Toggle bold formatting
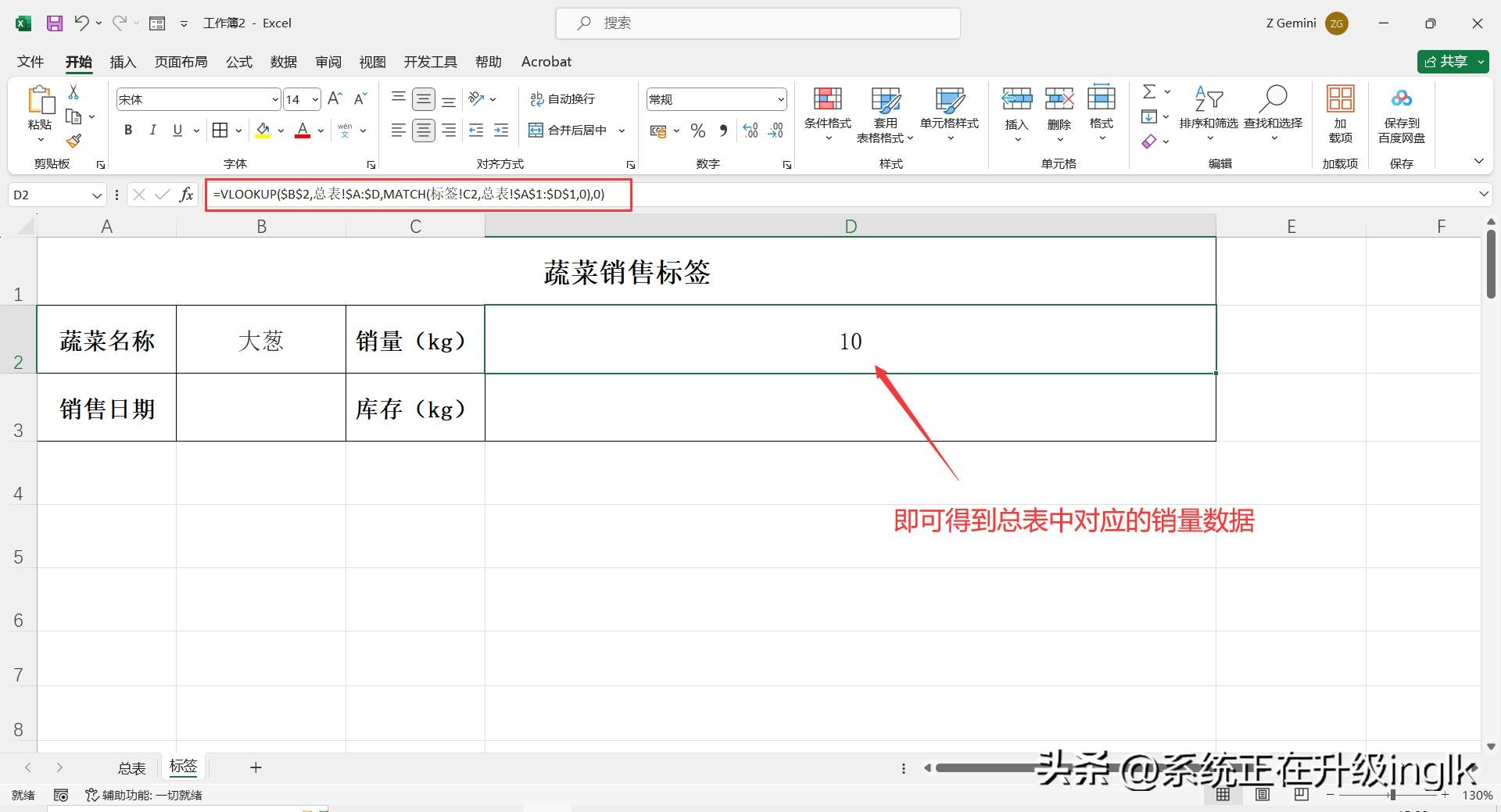The image size is (1501, 812). pyautogui.click(x=128, y=131)
